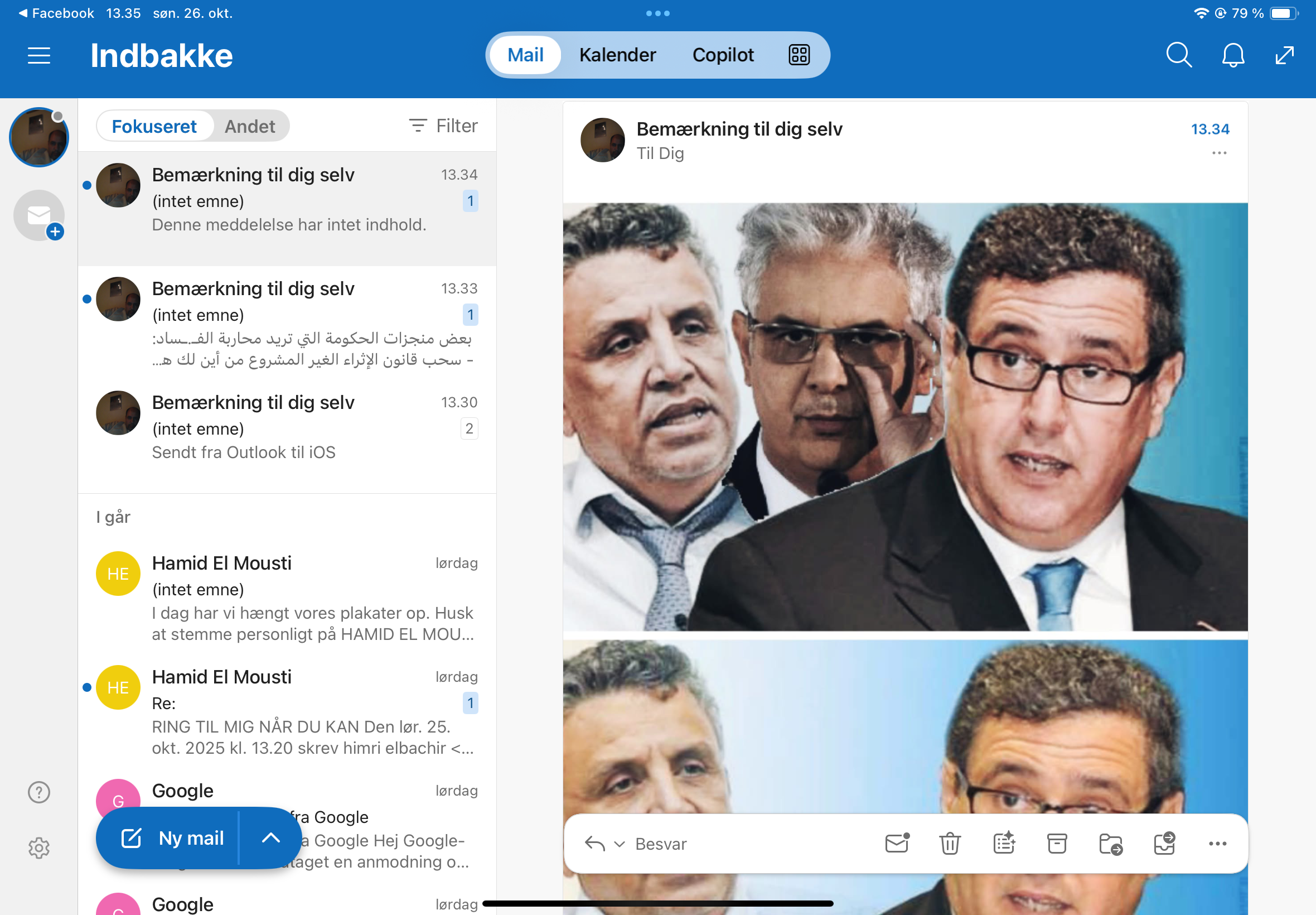Image resolution: width=1316 pixels, height=915 pixels.
Task: Compose with the Ny mail button
Action: 172,837
